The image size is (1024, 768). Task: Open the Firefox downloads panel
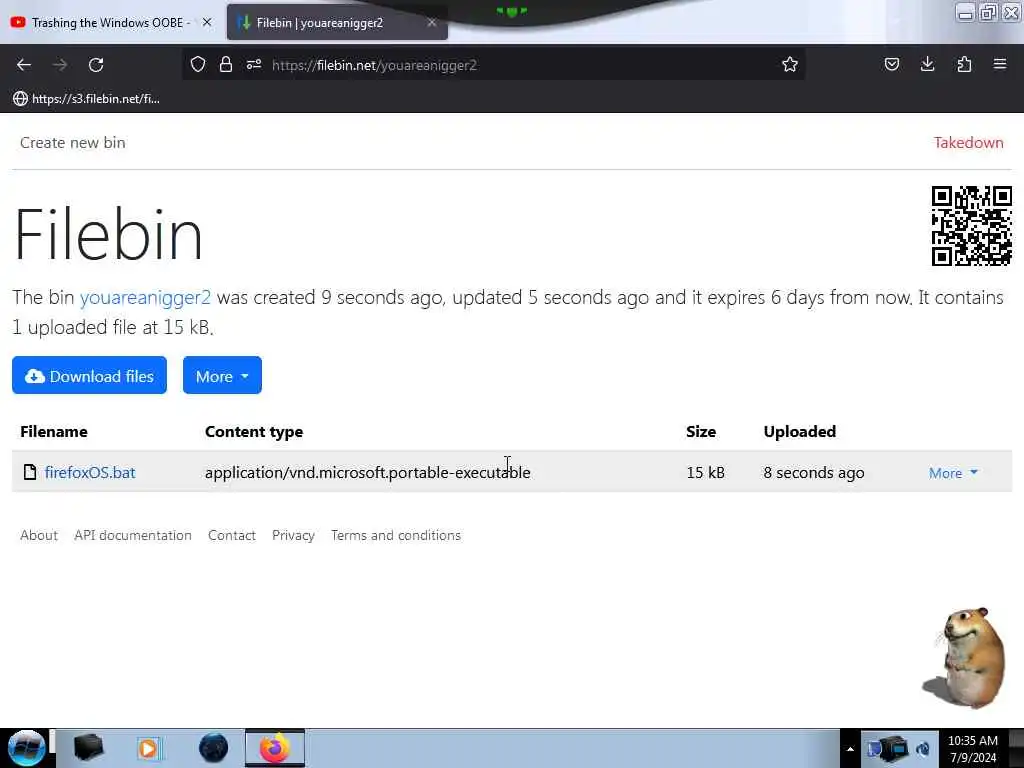(927, 64)
